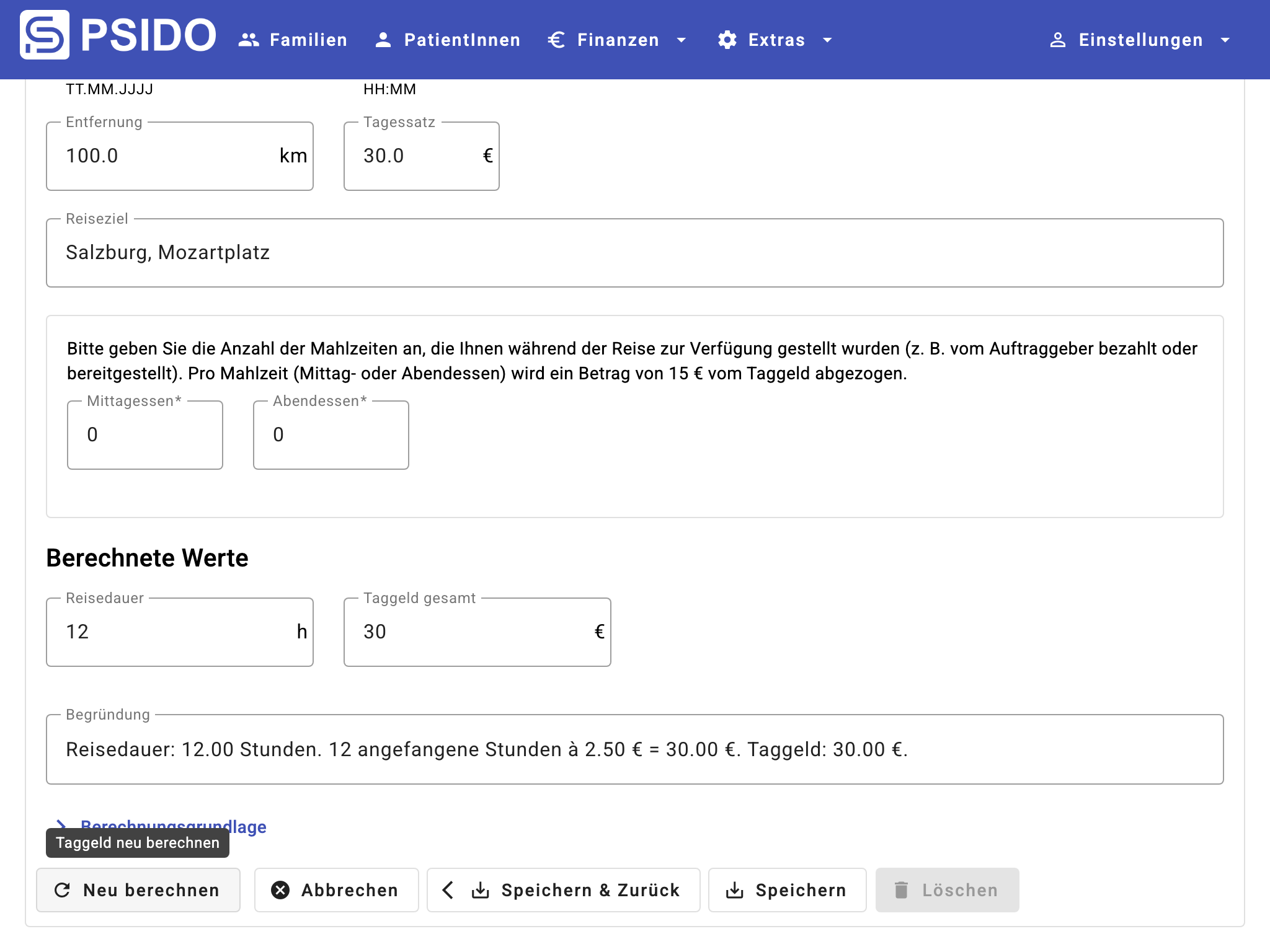Focus the Mittagessen number field

tap(144, 435)
